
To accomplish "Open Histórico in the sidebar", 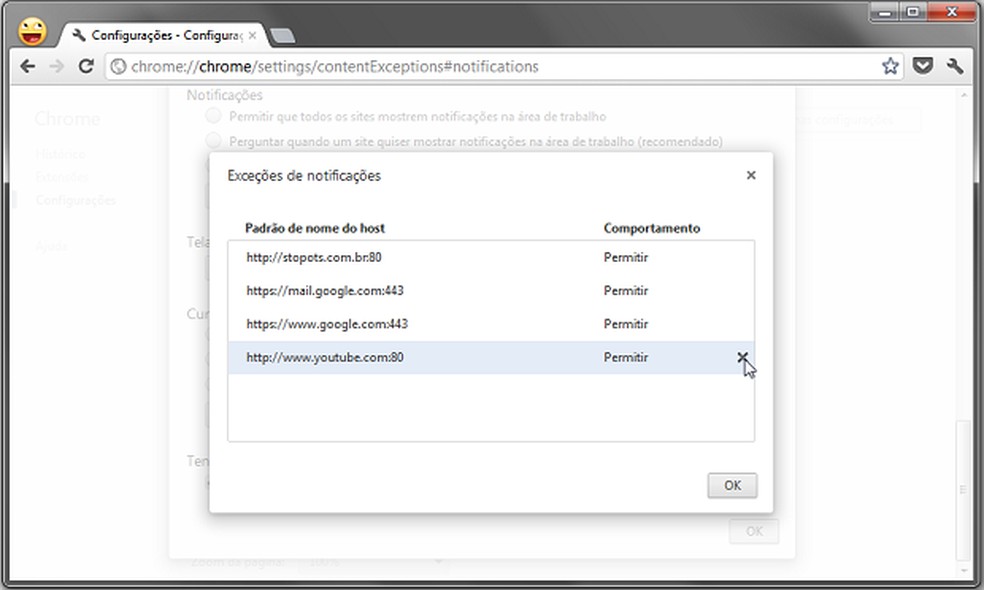I will tap(60, 153).
